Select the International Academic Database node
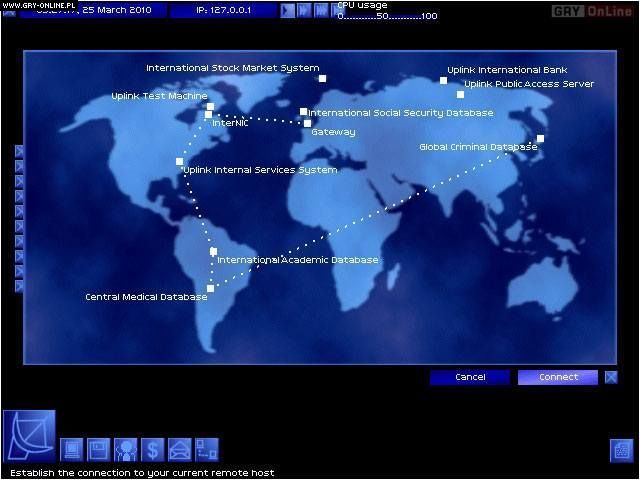Screen dimensions: 640x480 tap(213, 251)
